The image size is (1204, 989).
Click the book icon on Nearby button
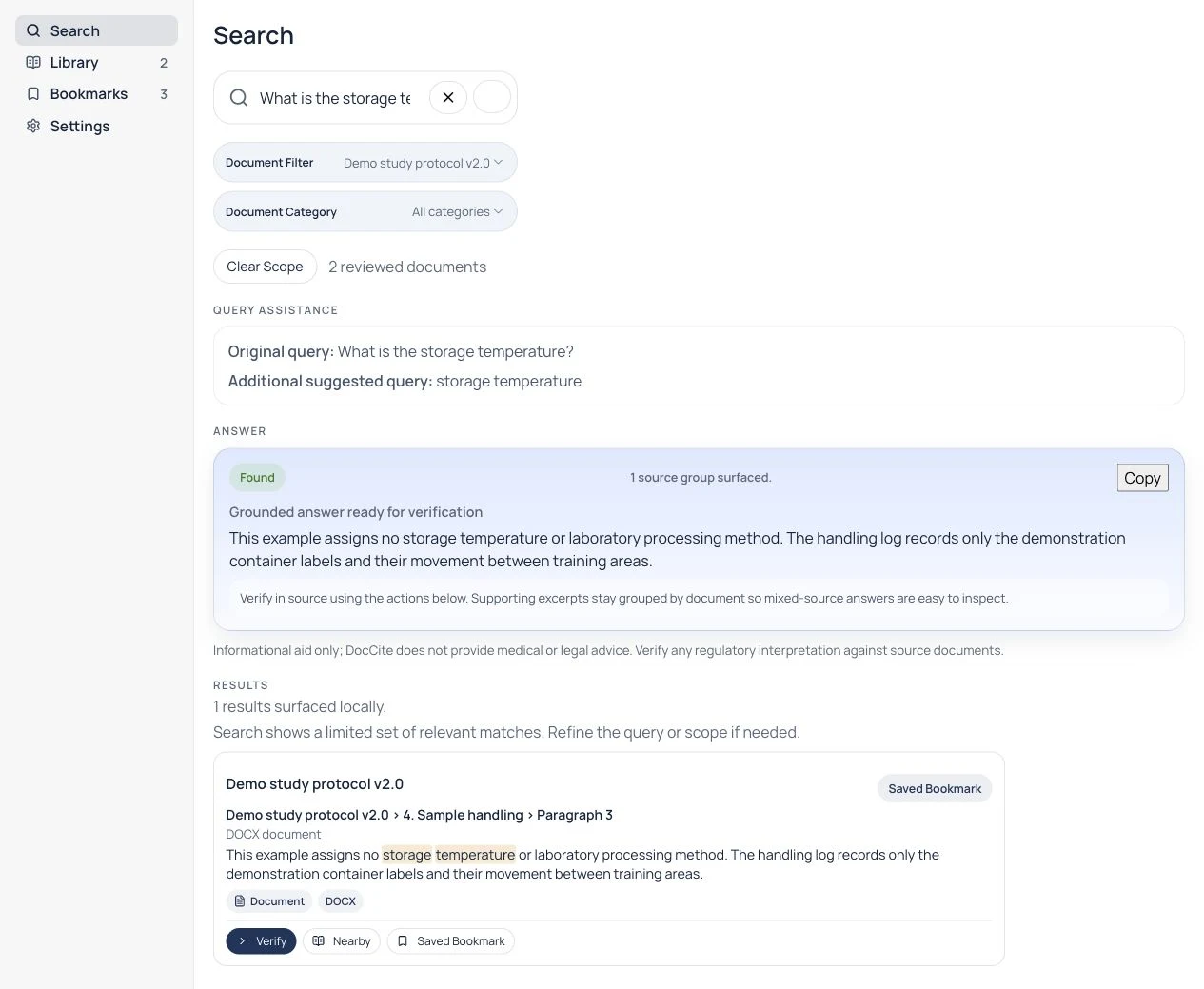tap(319, 941)
